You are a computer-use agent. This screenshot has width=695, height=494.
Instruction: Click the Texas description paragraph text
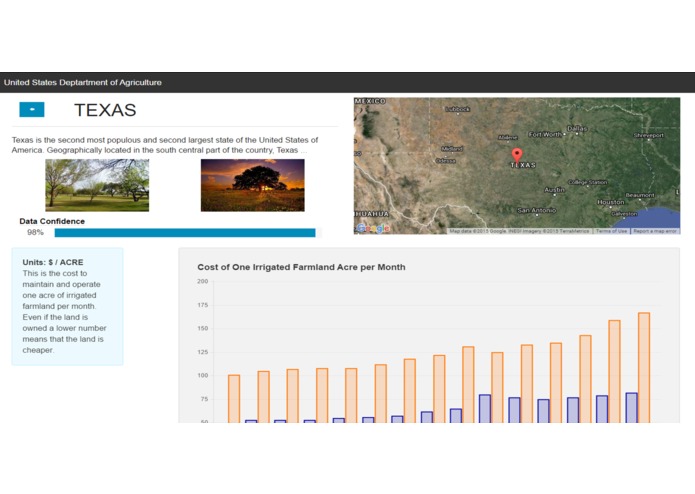(165, 145)
